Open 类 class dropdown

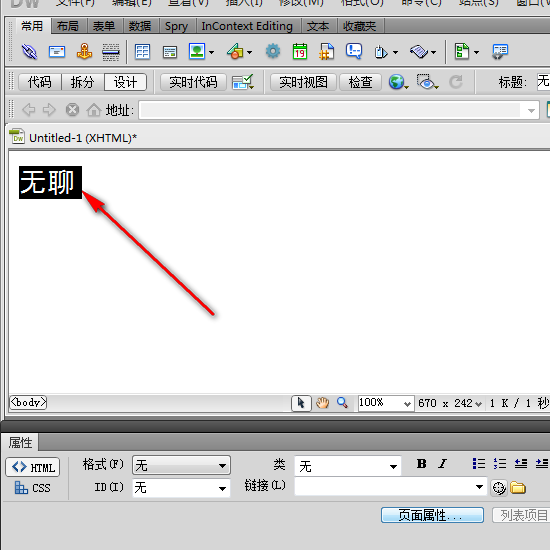[348, 466]
